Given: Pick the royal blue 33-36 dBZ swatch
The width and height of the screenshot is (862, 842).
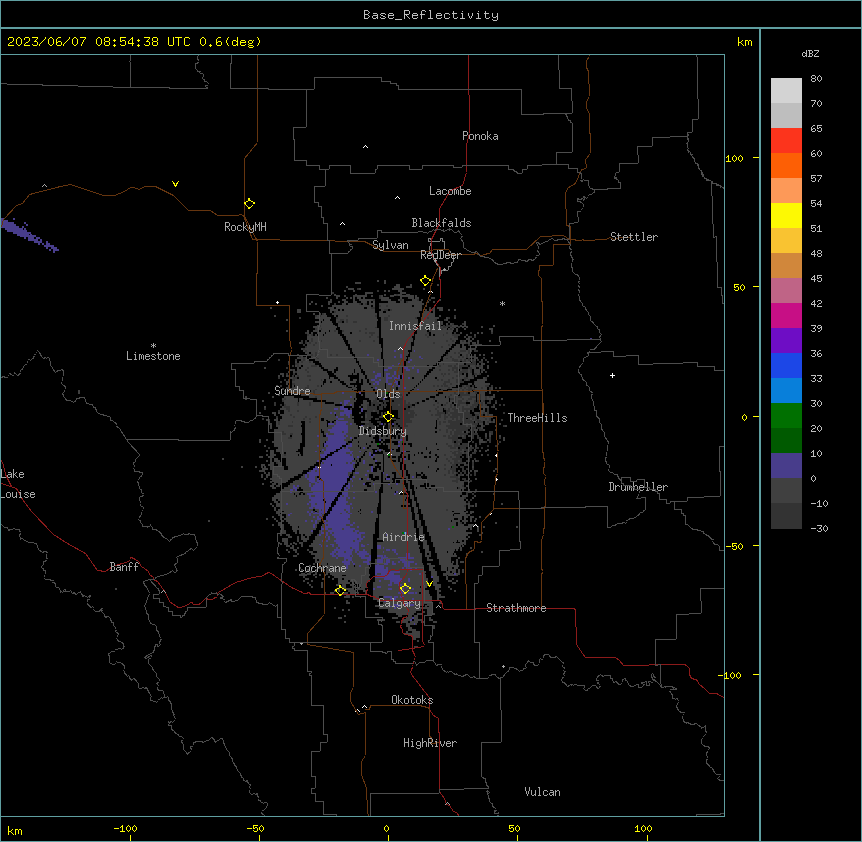Looking at the screenshot, I should [786, 365].
